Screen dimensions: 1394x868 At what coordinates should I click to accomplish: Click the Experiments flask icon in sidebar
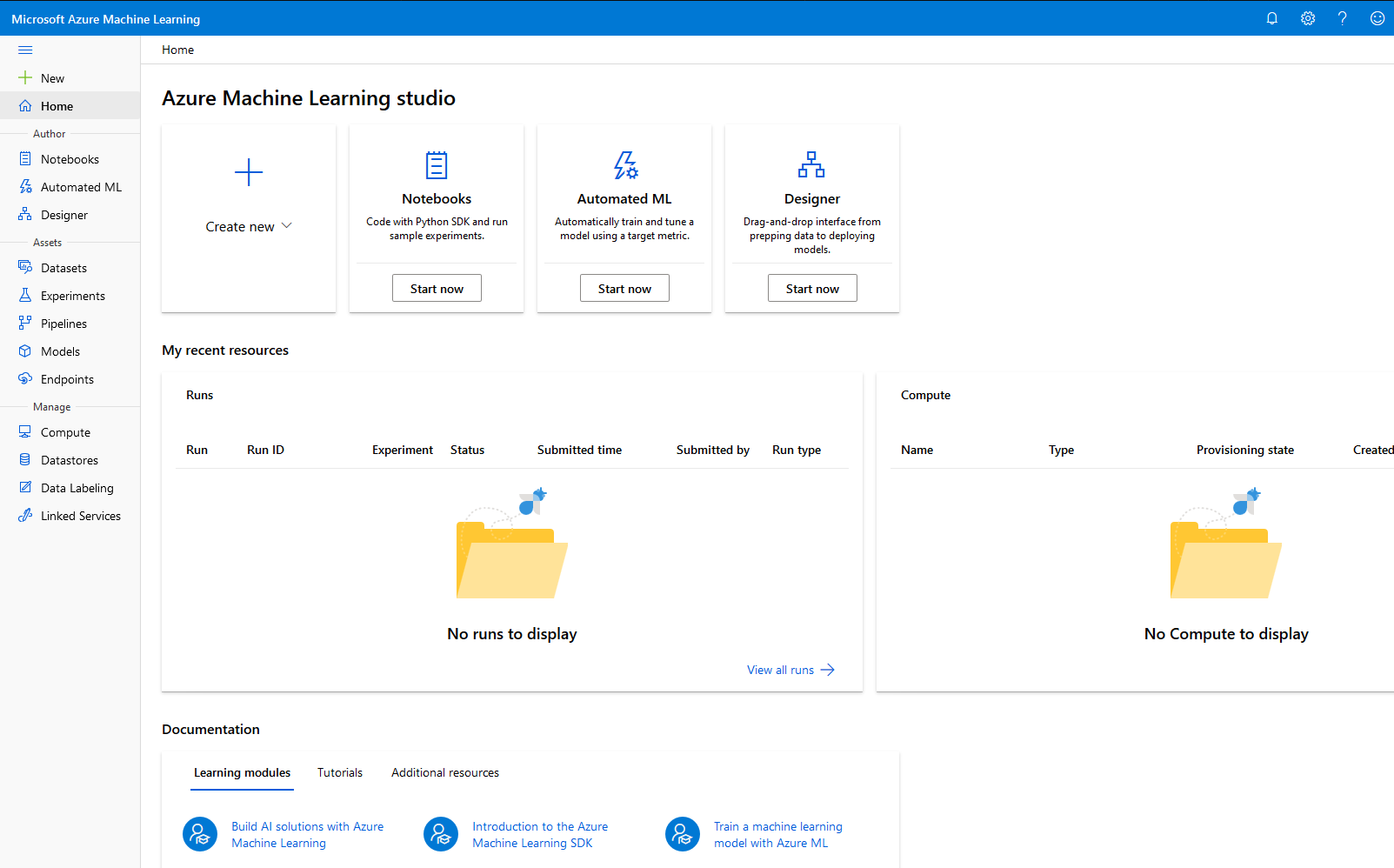[x=25, y=296]
